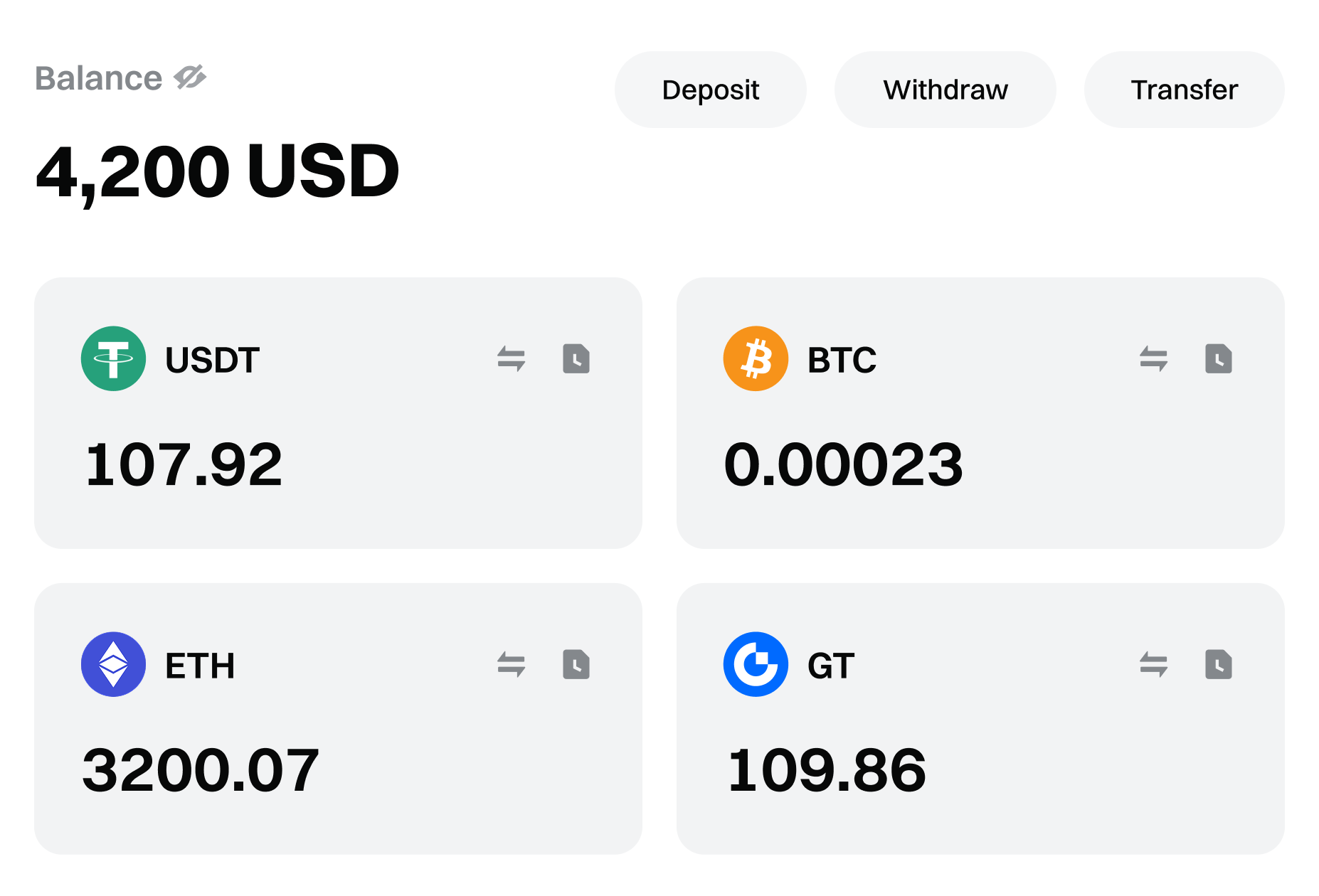The width and height of the screenshot is (1319, 896).
Task: Click the swap arrows on USDT card
Action: tap(511, 358)
